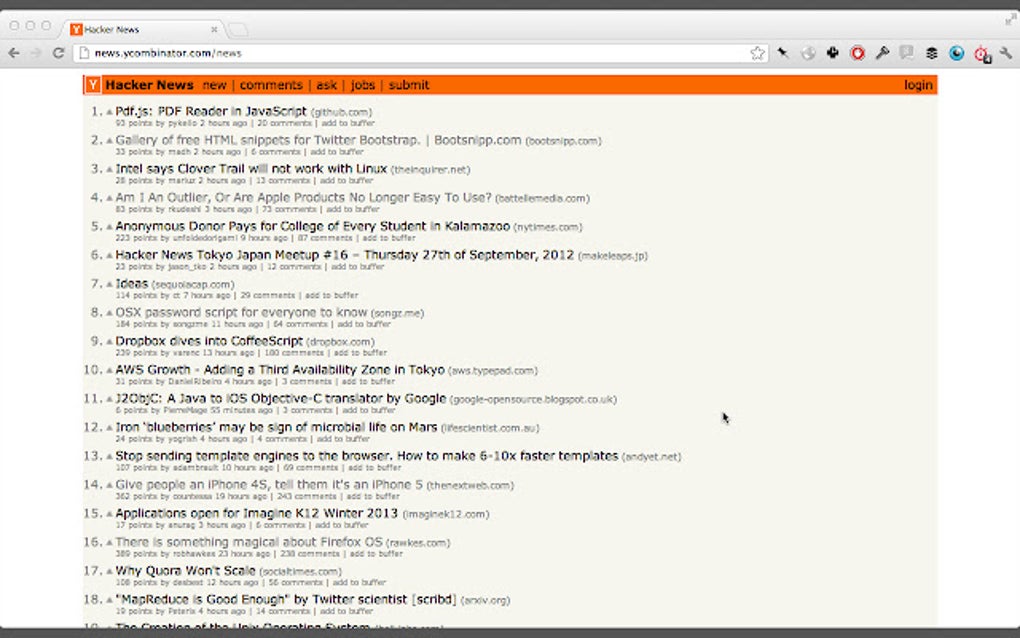This screenshot has height=638, width=1020.
Task: Click the back navigation arrow
Action: 13,52
